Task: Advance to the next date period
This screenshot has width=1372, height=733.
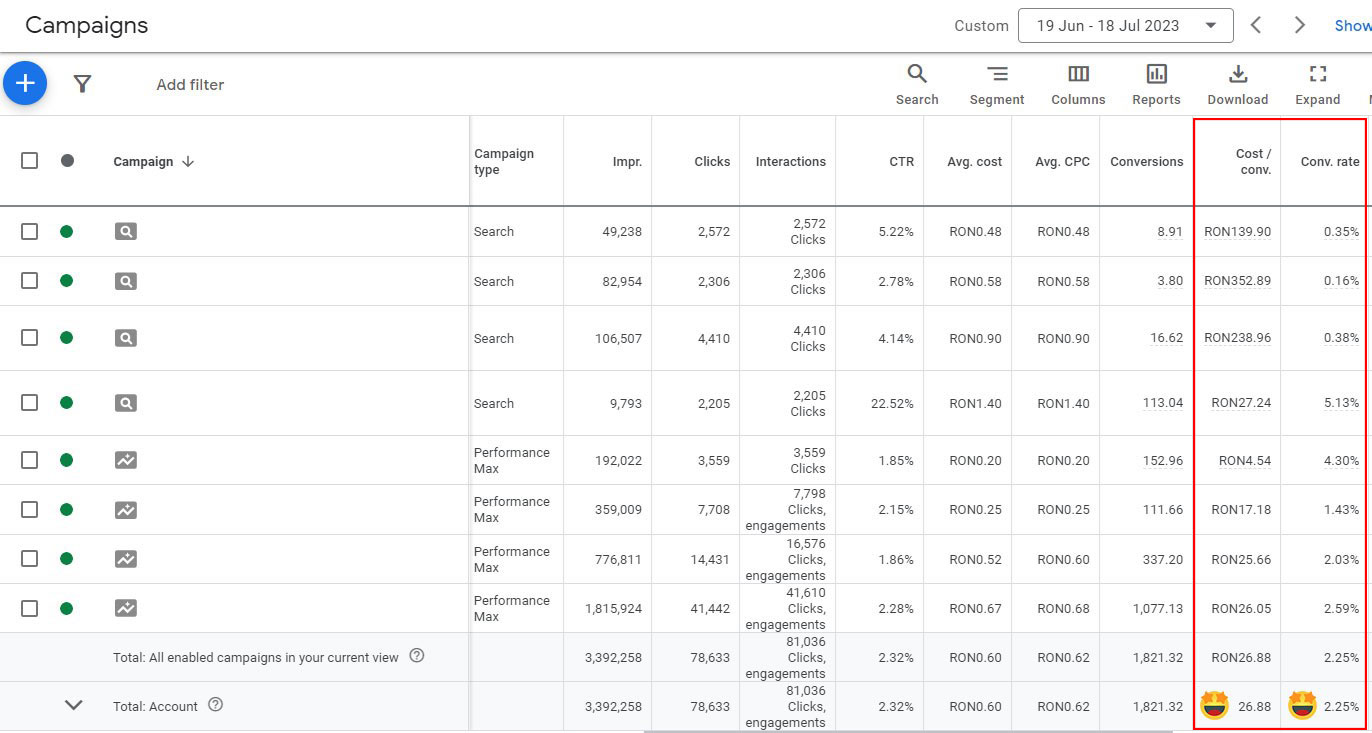Action: point(1299,26)
